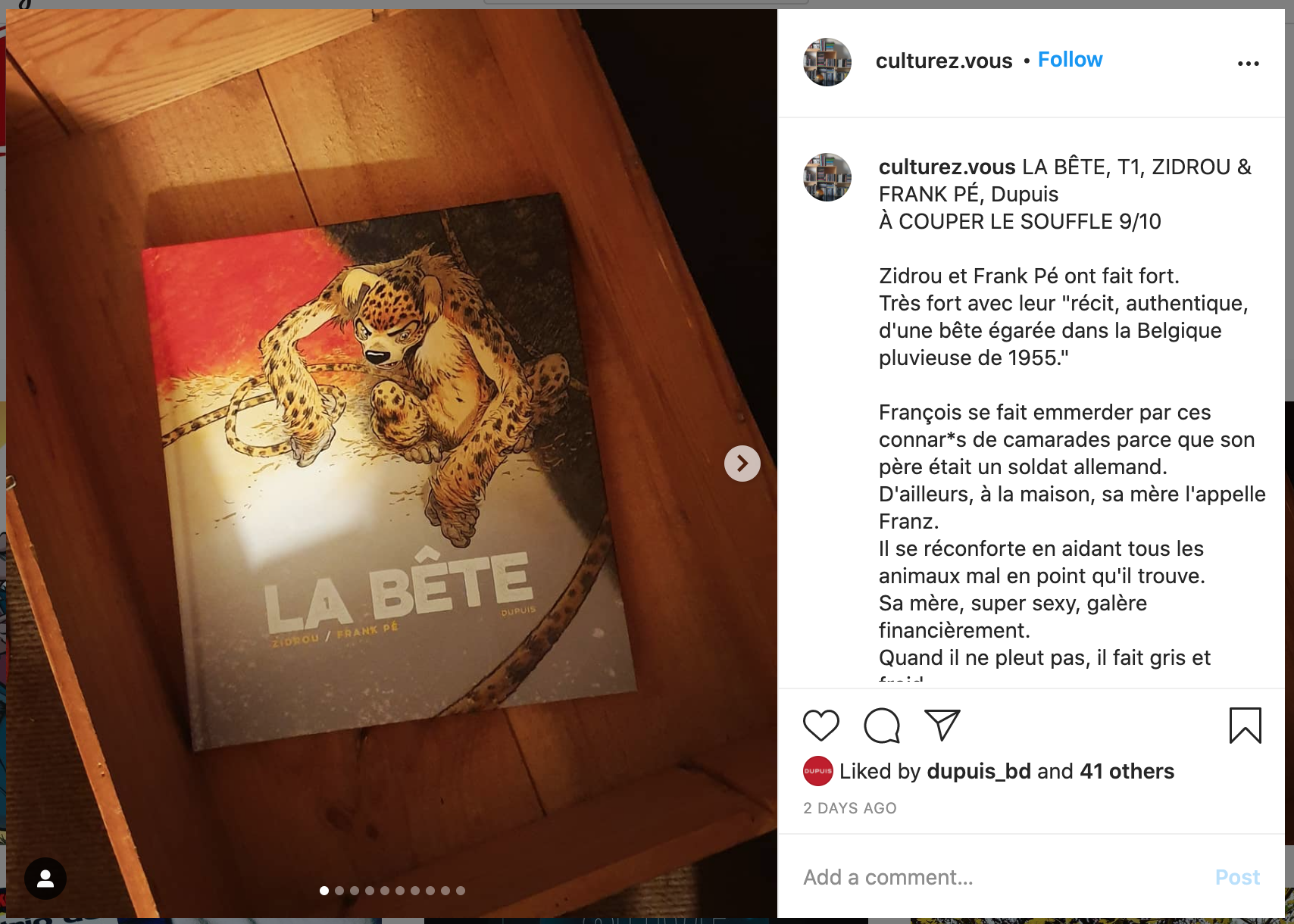Show tagged people icon on photo
Screen dimensions: 1294x924
tap(45, 879)
